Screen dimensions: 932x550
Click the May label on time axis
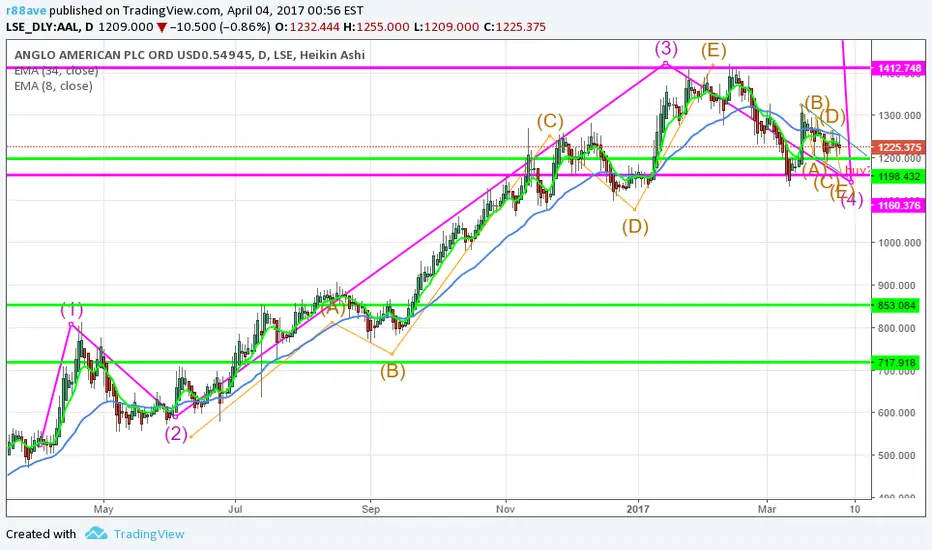coord(103,510)
